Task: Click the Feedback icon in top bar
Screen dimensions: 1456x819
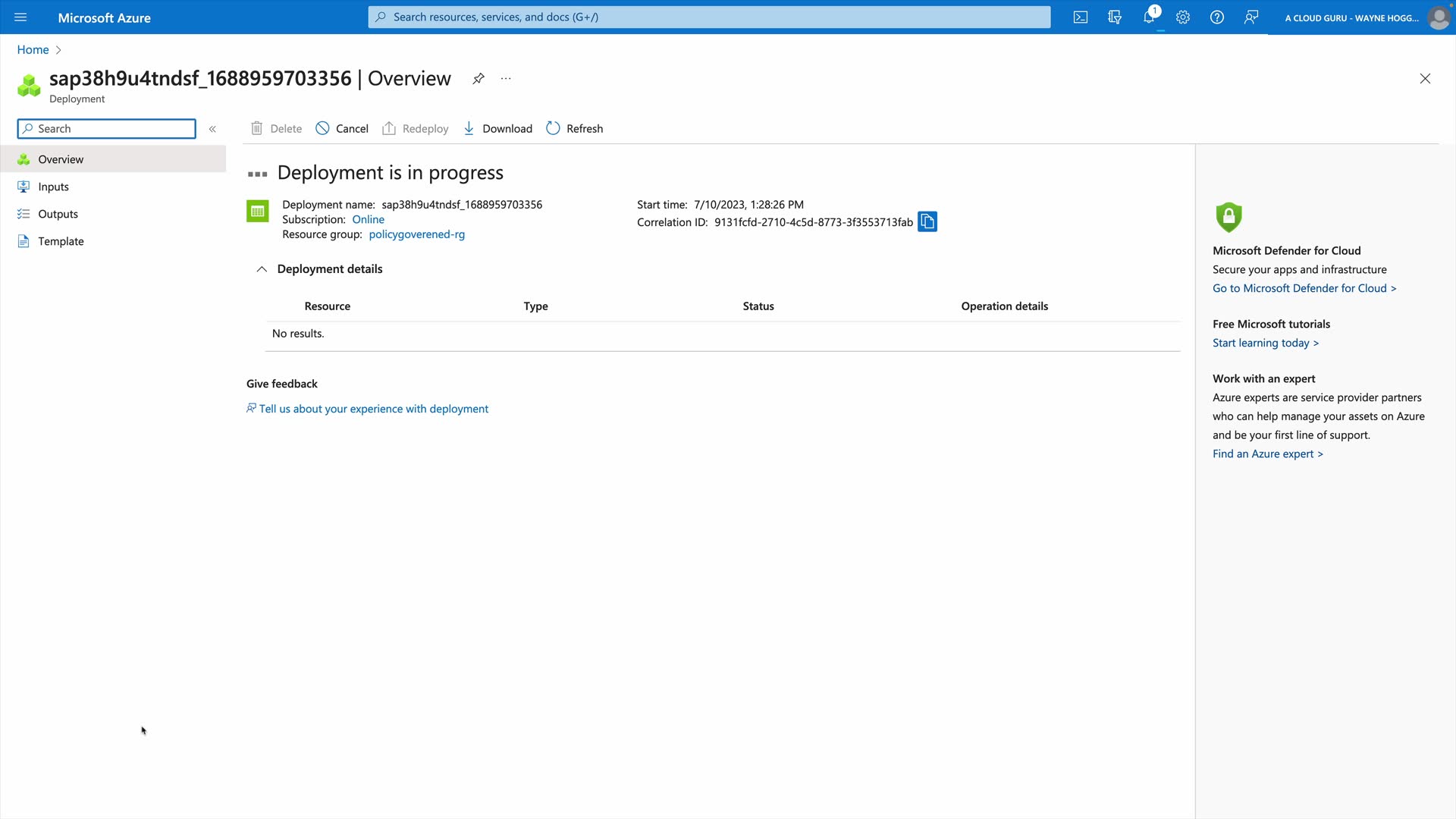Action: (x=1251, y=17)
